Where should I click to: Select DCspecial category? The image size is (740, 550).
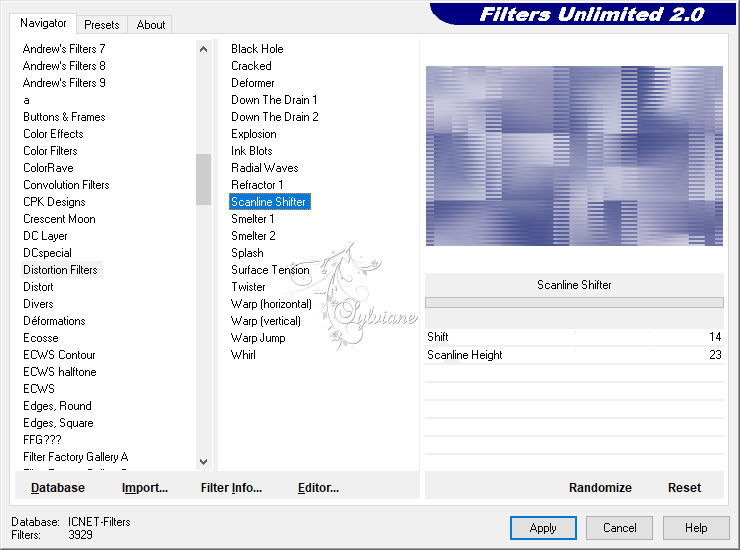point(47,253)
